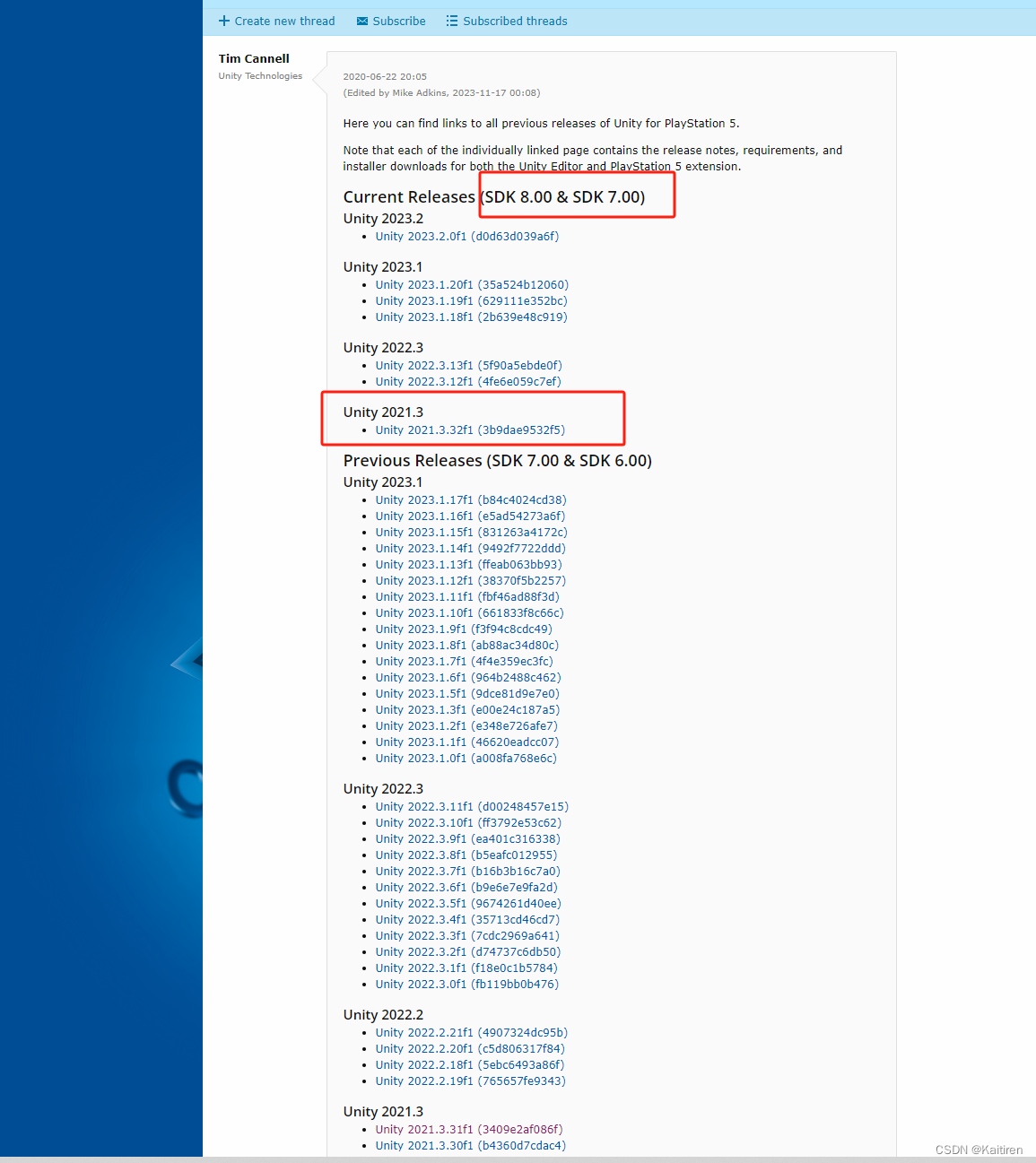Open Unity 2022.3.11f1 release link
The image size is (1036, 1163).
tap(472, 806)
